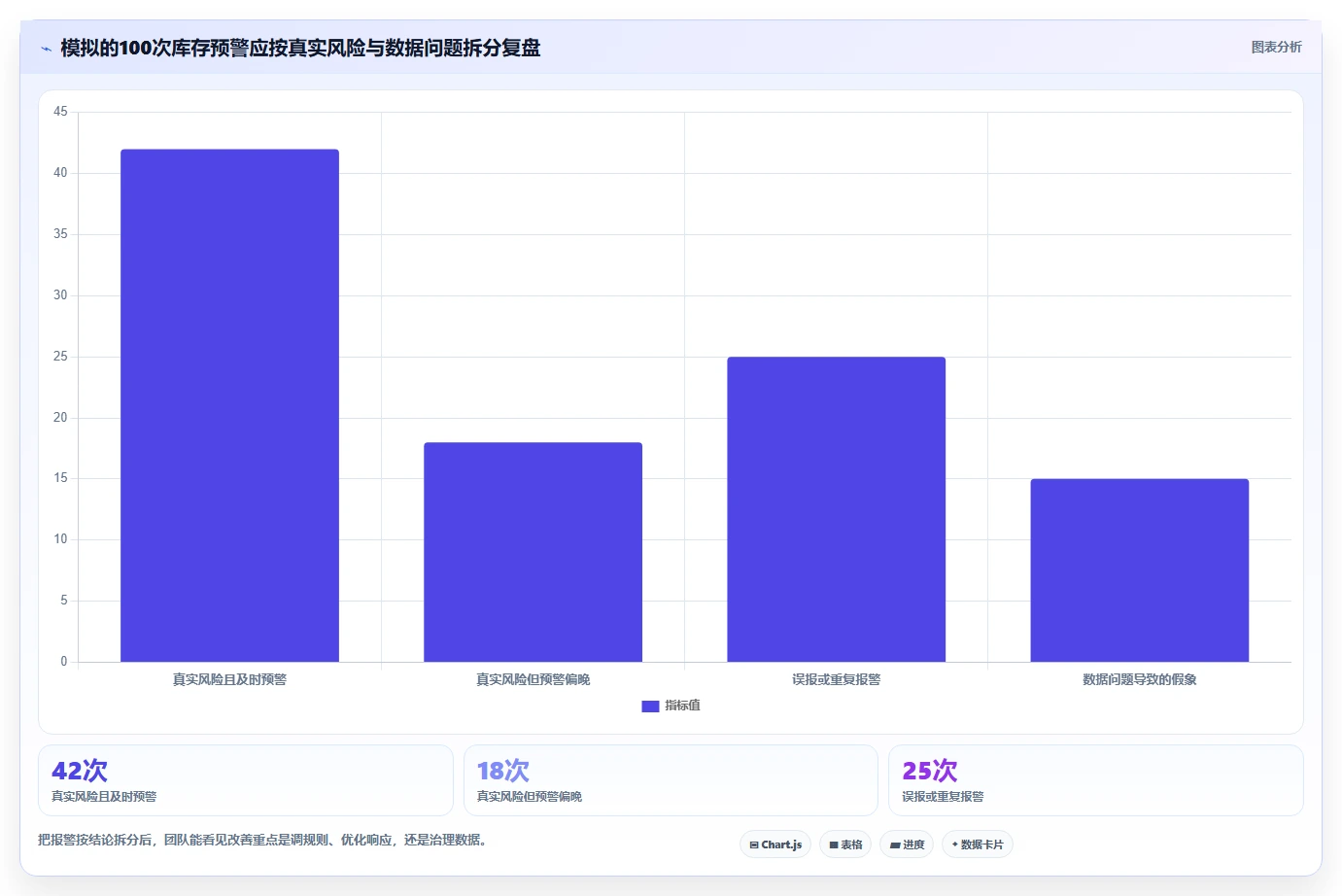Click the Chart.js tag chip
Viewport: 1342px width, 896px height.
[775, 844]
